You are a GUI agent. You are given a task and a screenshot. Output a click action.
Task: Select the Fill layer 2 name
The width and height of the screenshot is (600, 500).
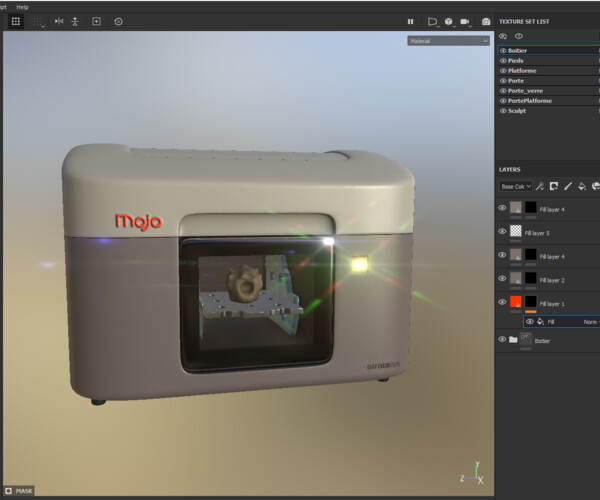tap(552, 280)
